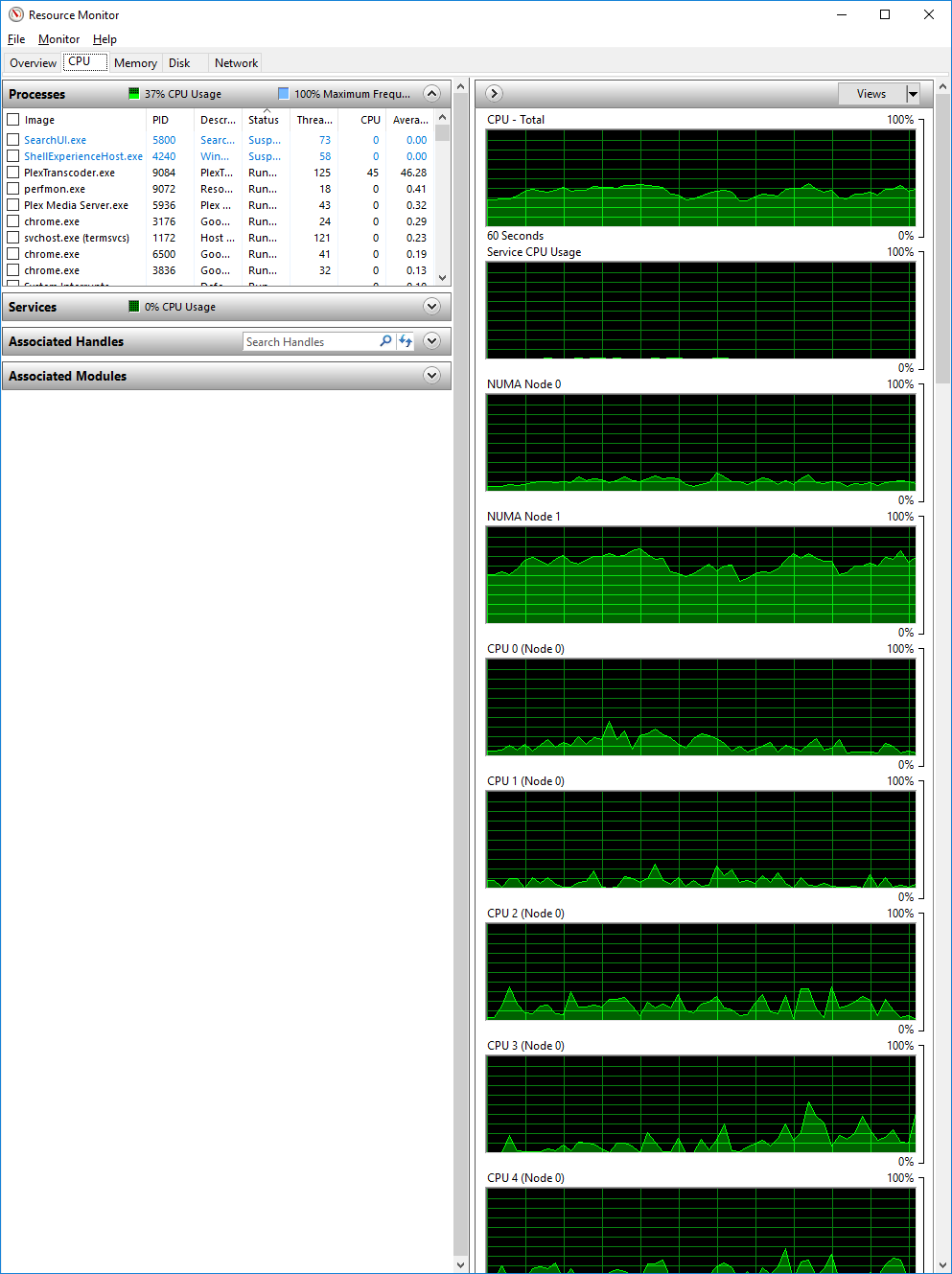The height and width of the screenshot is (1274, 952).
Task: Check the chrome.exe PID 6500 checkbox
Action: tap(13, 254)
